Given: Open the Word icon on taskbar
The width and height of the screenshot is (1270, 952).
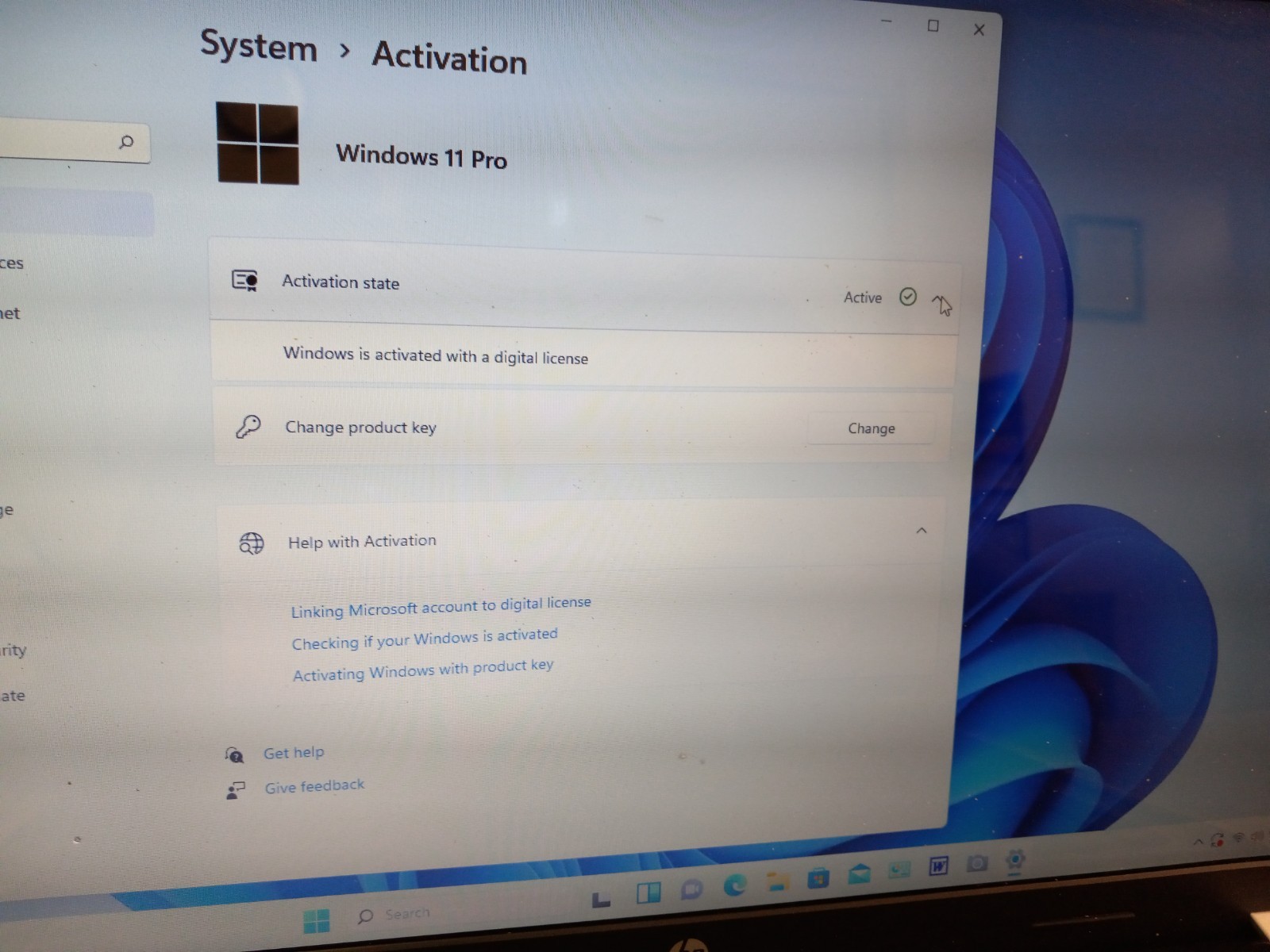Looking at the screenshot, I should click(x=939, y=866).
